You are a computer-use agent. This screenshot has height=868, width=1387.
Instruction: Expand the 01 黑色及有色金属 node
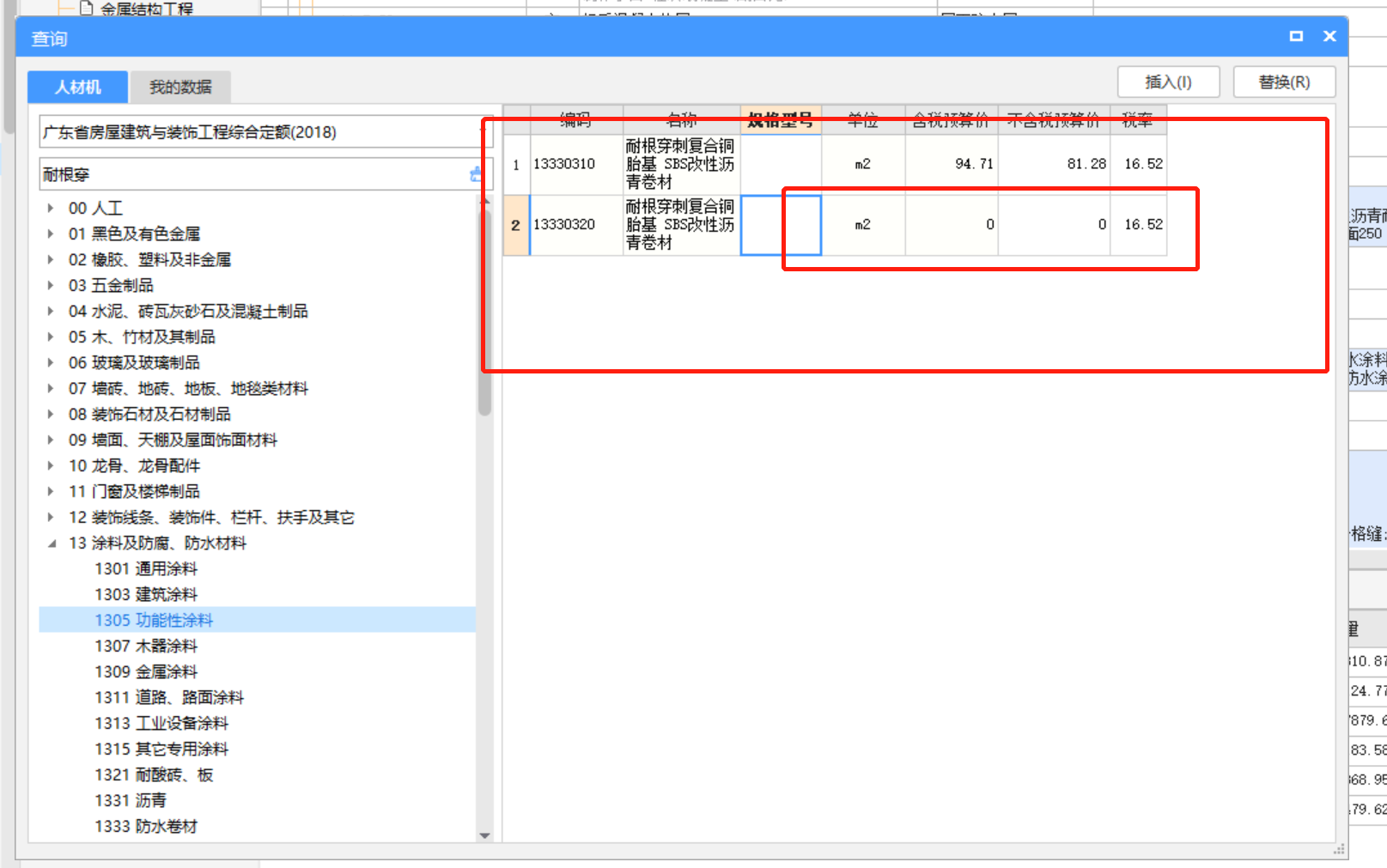coord(51,234)
